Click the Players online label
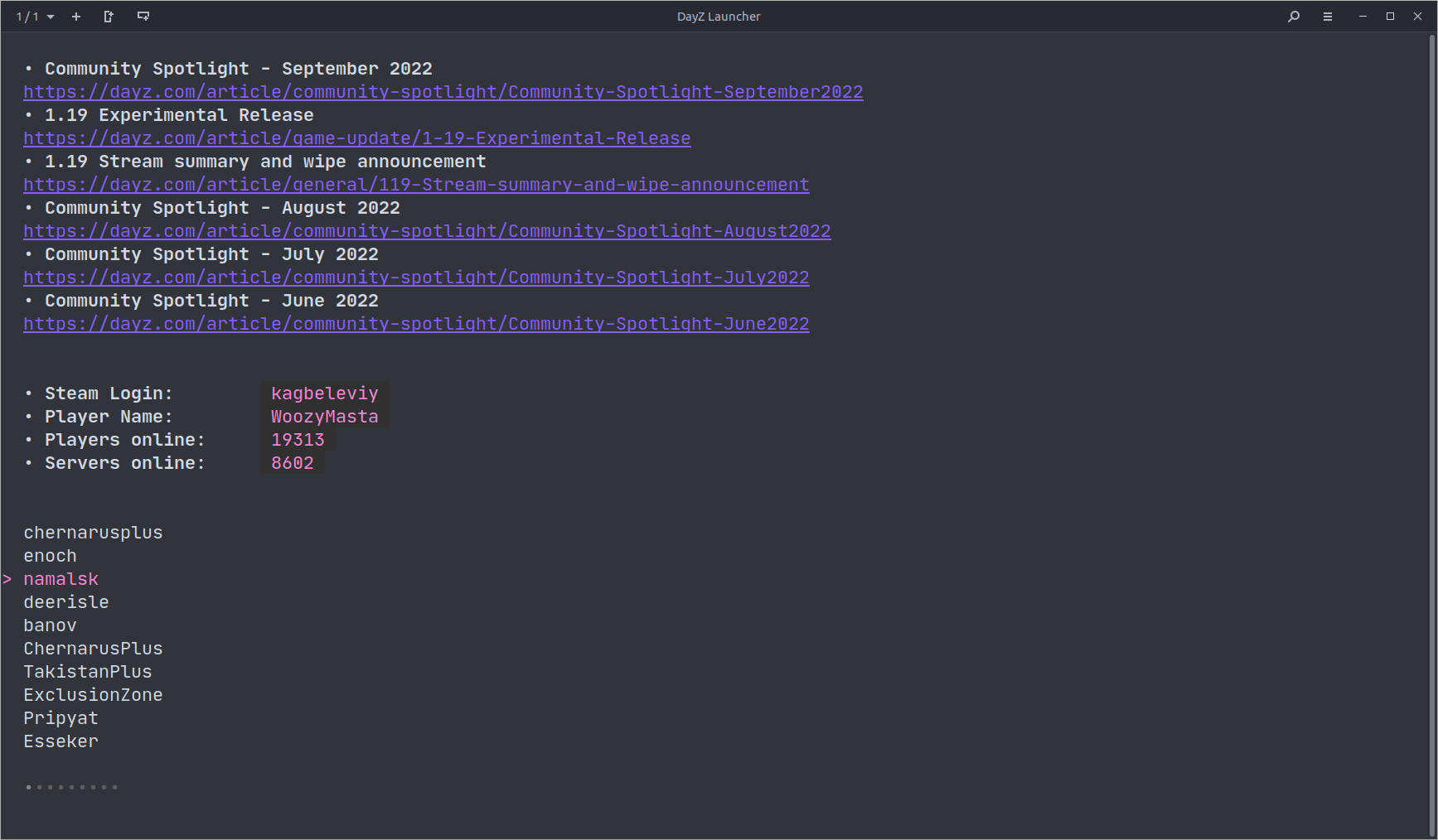This screenshot has height=840, width=1438. [x=124, y=440]
